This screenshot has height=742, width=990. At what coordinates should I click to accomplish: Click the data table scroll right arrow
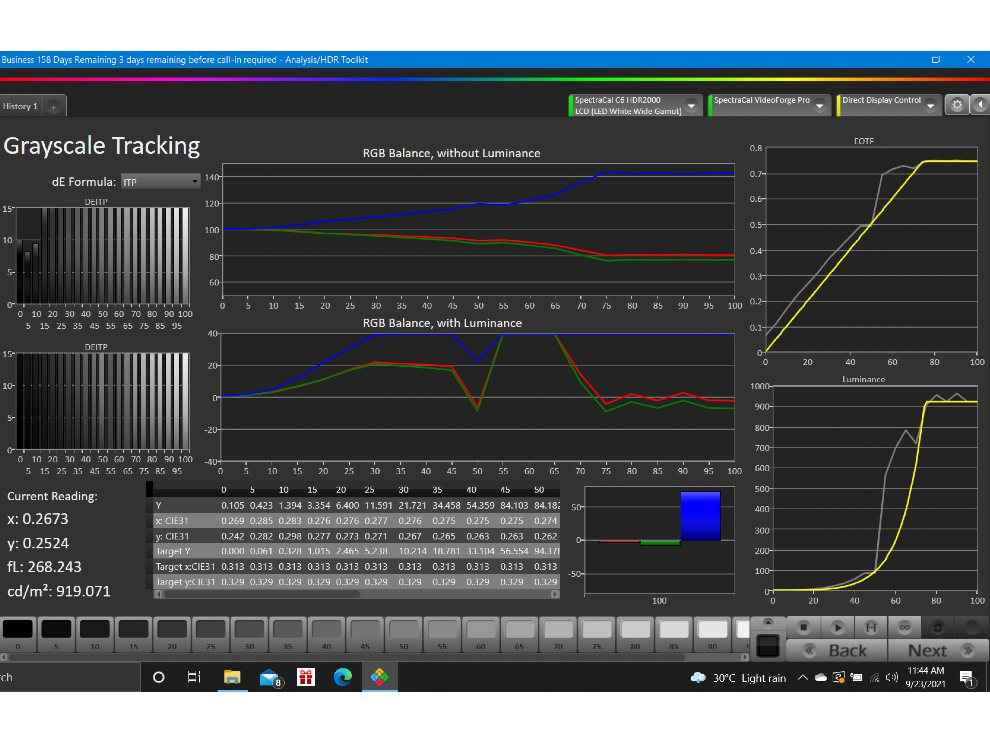[x=555, y=594]
